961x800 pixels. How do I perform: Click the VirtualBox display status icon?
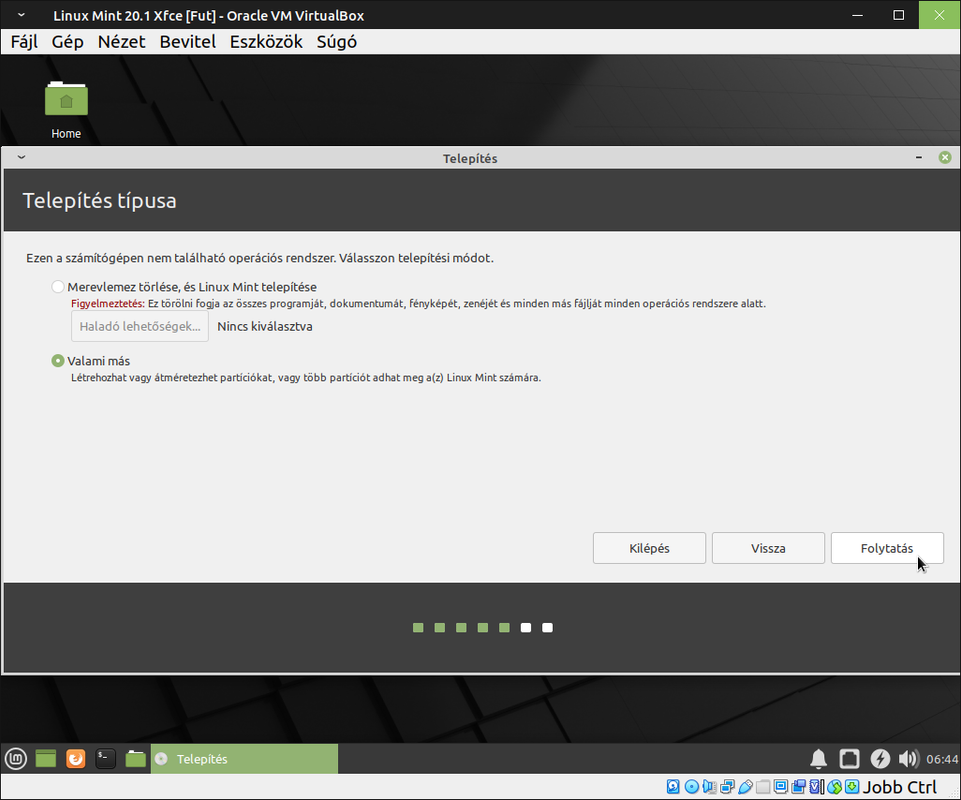tap(781, 787)
